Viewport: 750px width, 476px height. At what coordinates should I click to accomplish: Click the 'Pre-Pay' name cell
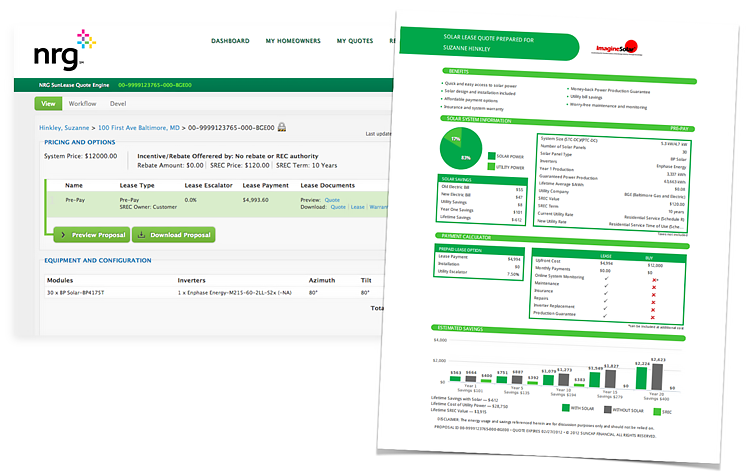(x=75, y=200)
